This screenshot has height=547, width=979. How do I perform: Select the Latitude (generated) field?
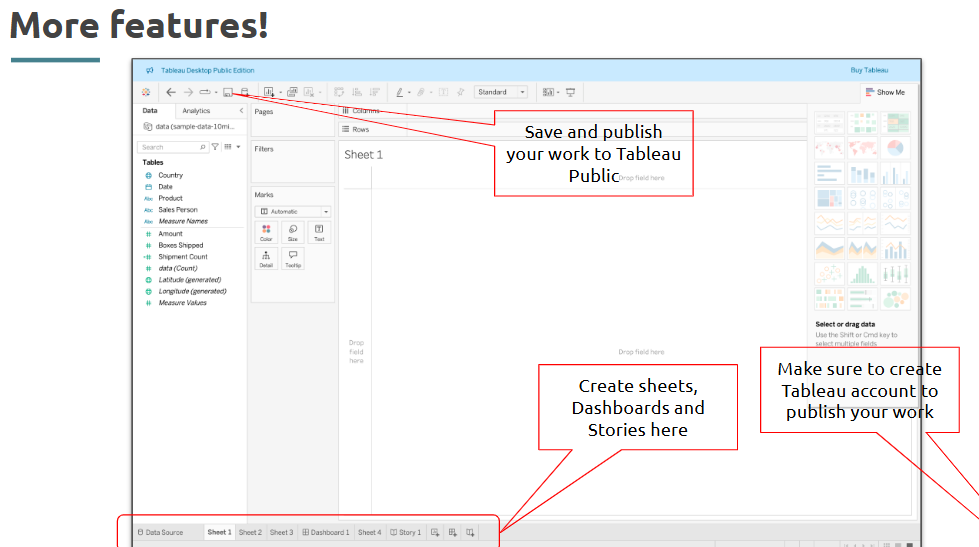click(x=190, y=280)
